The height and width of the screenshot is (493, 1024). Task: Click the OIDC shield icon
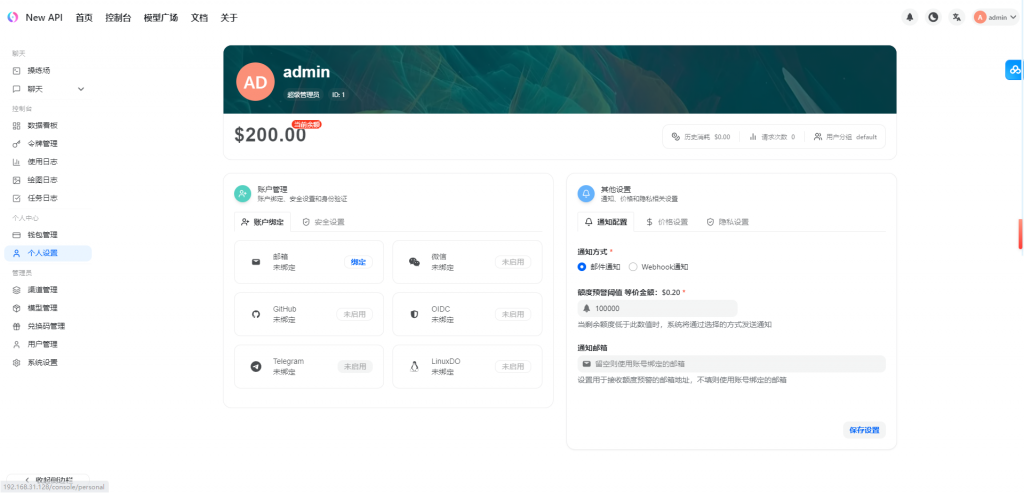[x=414, y=314]
